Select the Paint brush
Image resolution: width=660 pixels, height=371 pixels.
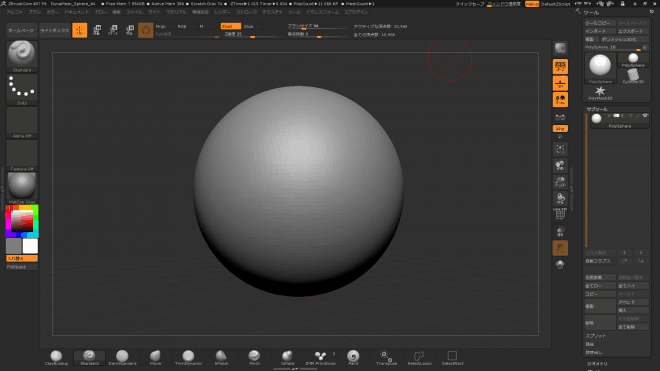[x=353, y=358]
